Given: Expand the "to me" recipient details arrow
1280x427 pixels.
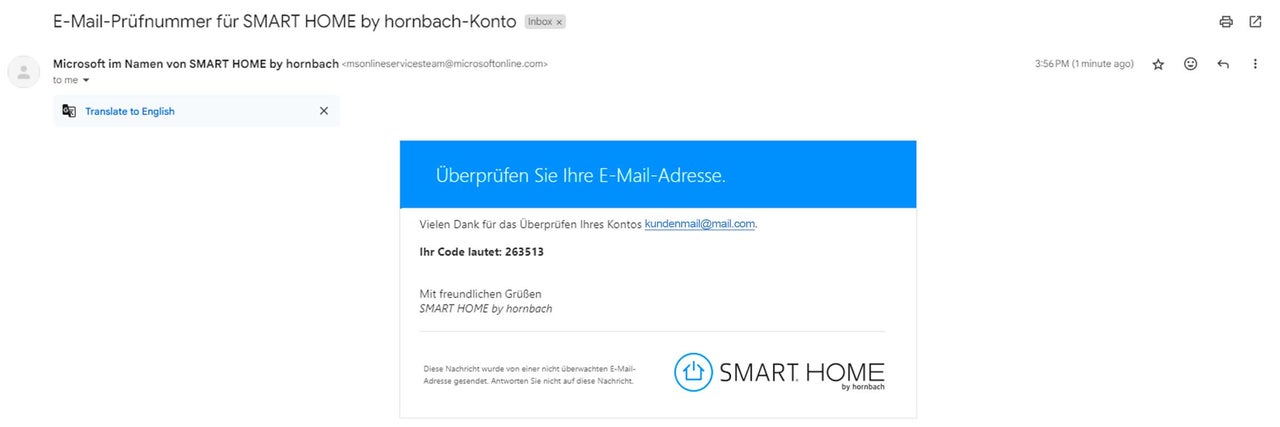Looking at the screenshot, I should (86, 80).
